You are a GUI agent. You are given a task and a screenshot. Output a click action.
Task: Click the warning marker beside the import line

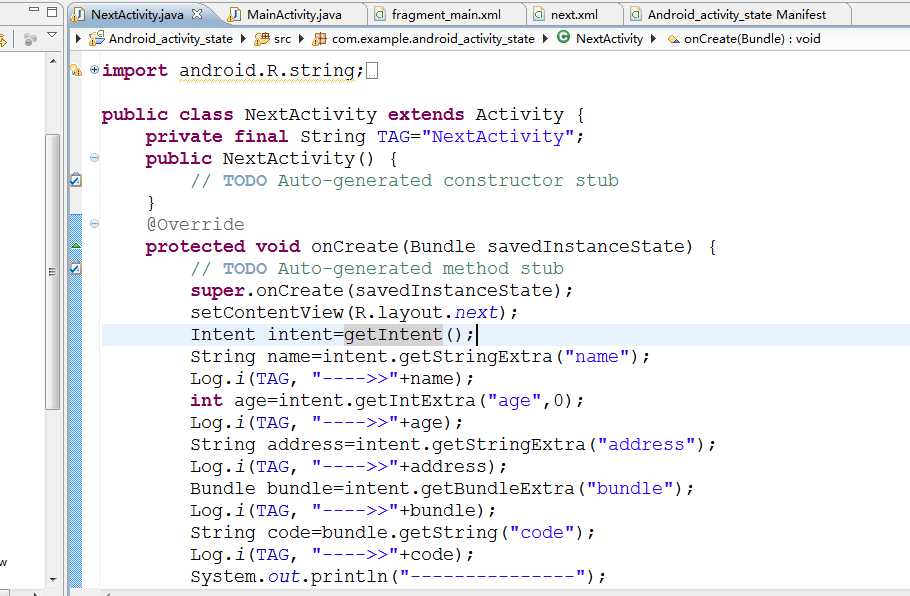point(75,70)
